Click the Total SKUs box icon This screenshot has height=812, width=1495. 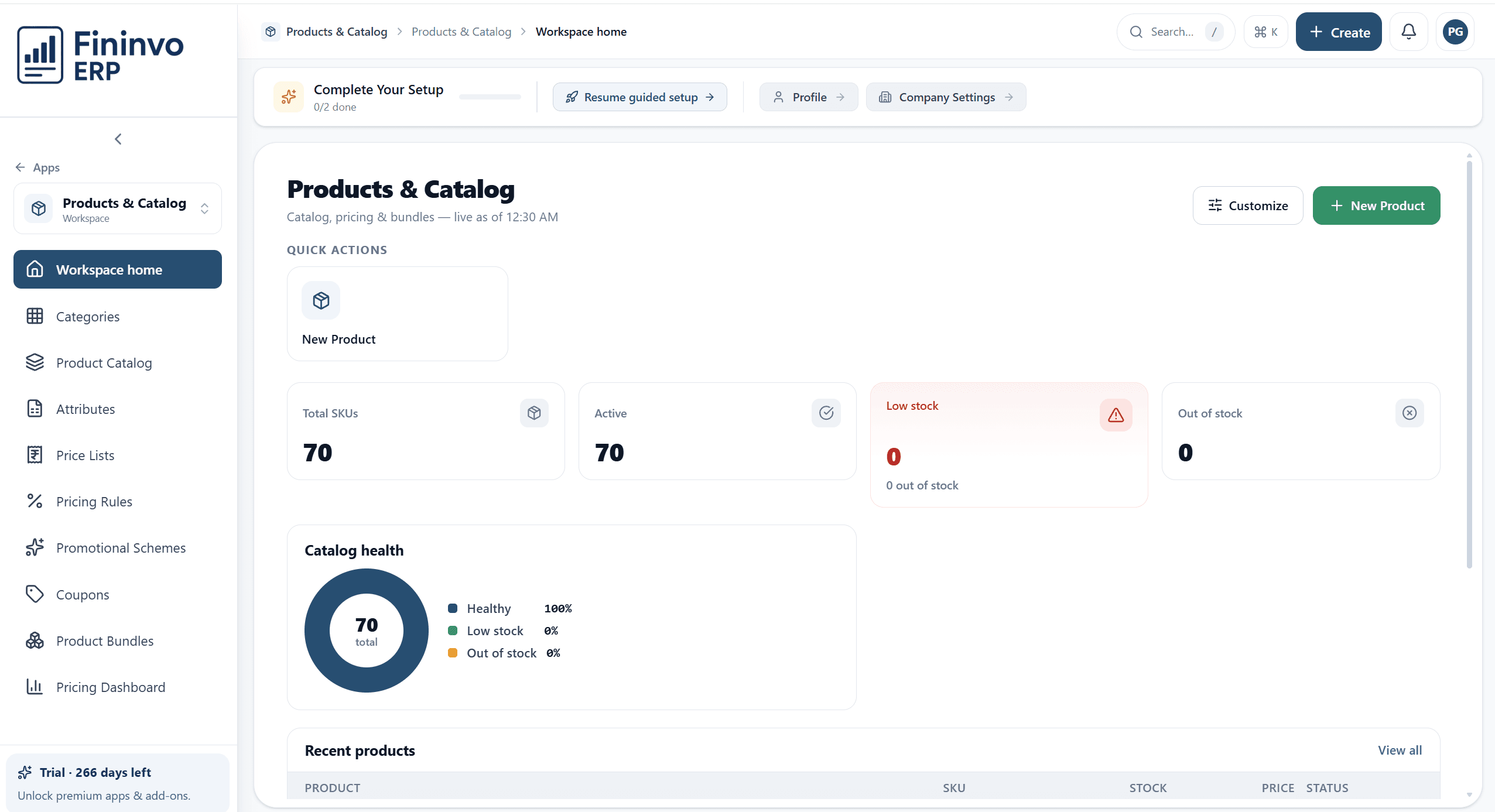pyautogui.click(x=534, y=413)
